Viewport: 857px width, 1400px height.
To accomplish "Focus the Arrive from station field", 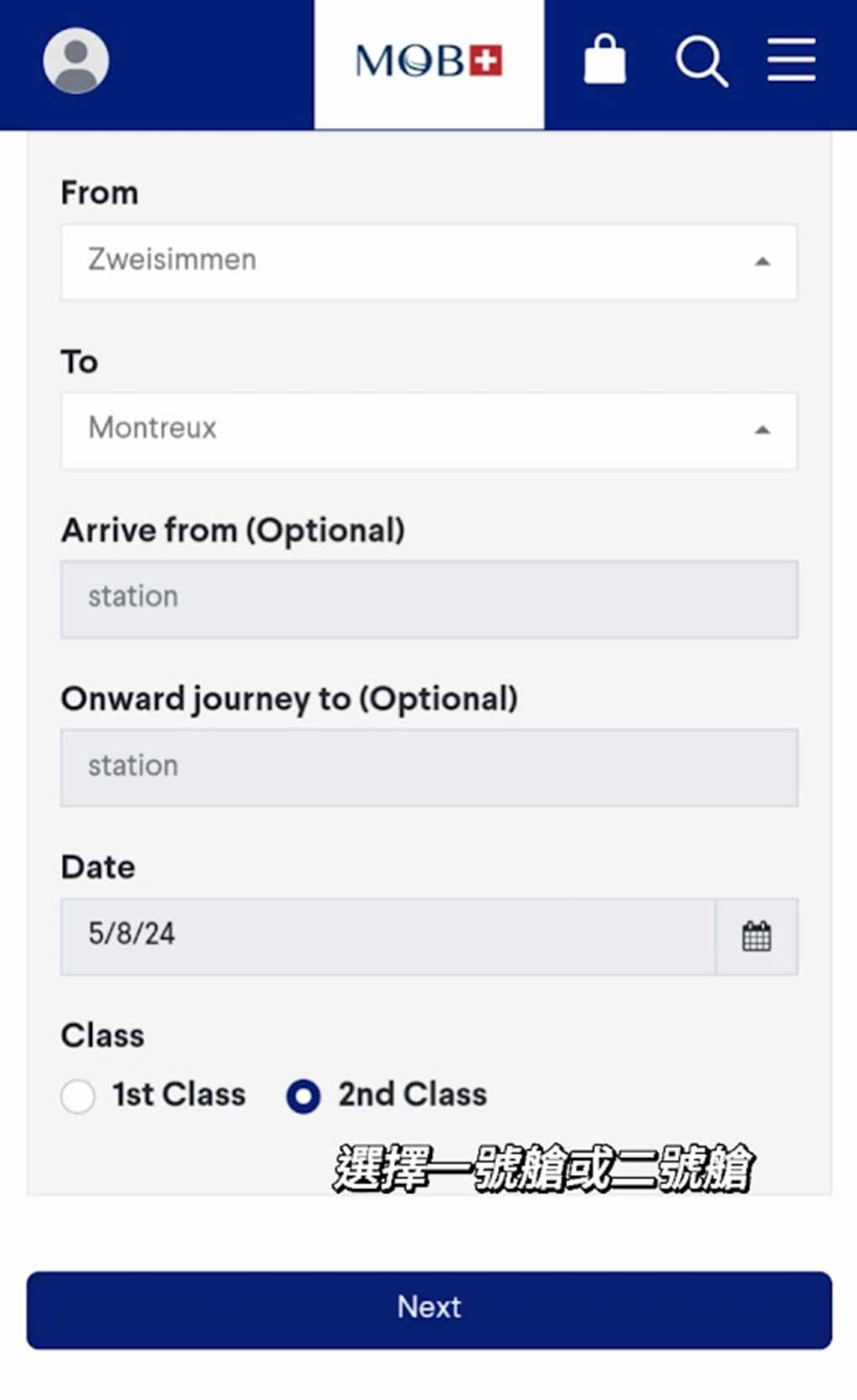I will pyautogui.click(x=428, y=599).
